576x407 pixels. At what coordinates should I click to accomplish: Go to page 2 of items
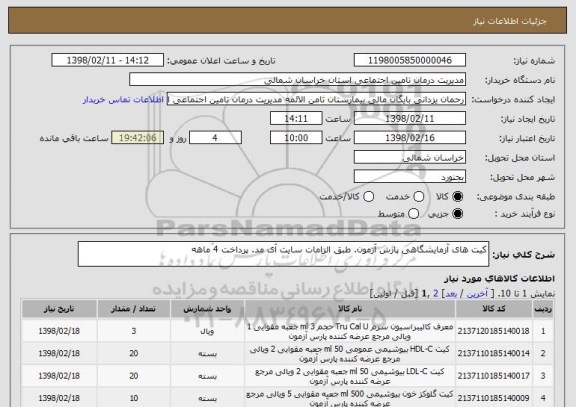coord(436,293)
